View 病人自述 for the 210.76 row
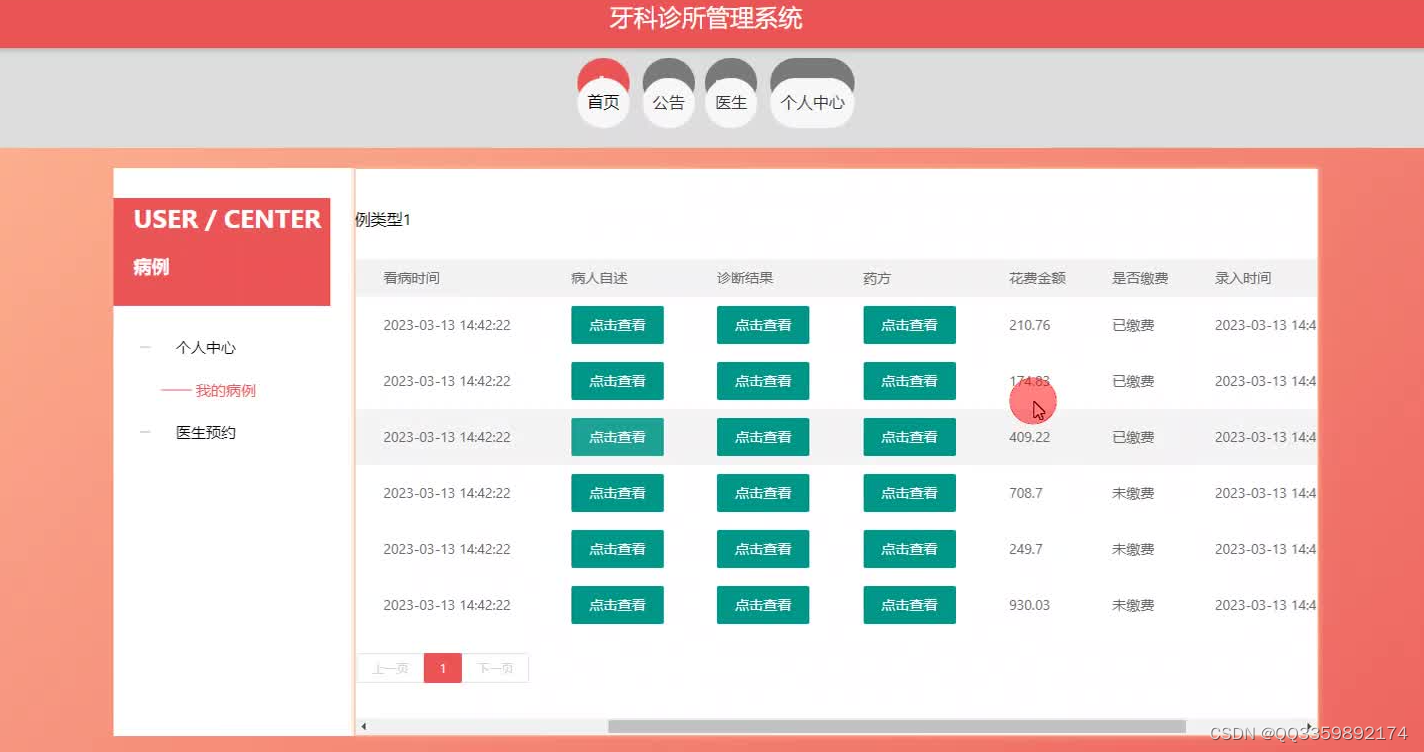 click(x=617, y=325)
